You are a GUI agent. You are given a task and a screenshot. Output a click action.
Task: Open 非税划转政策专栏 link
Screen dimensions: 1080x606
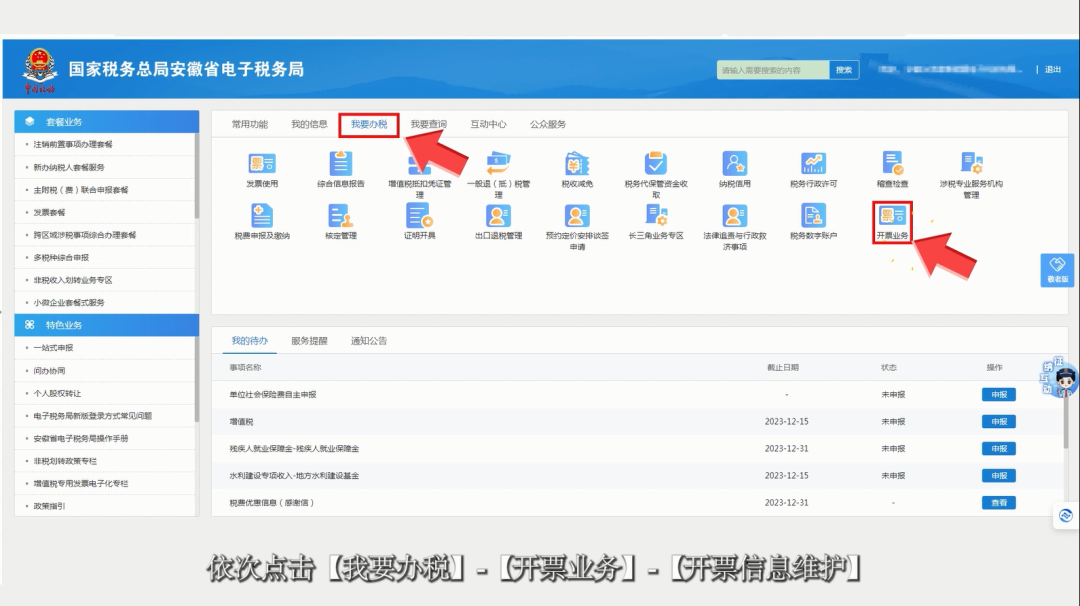coord(65,461)
